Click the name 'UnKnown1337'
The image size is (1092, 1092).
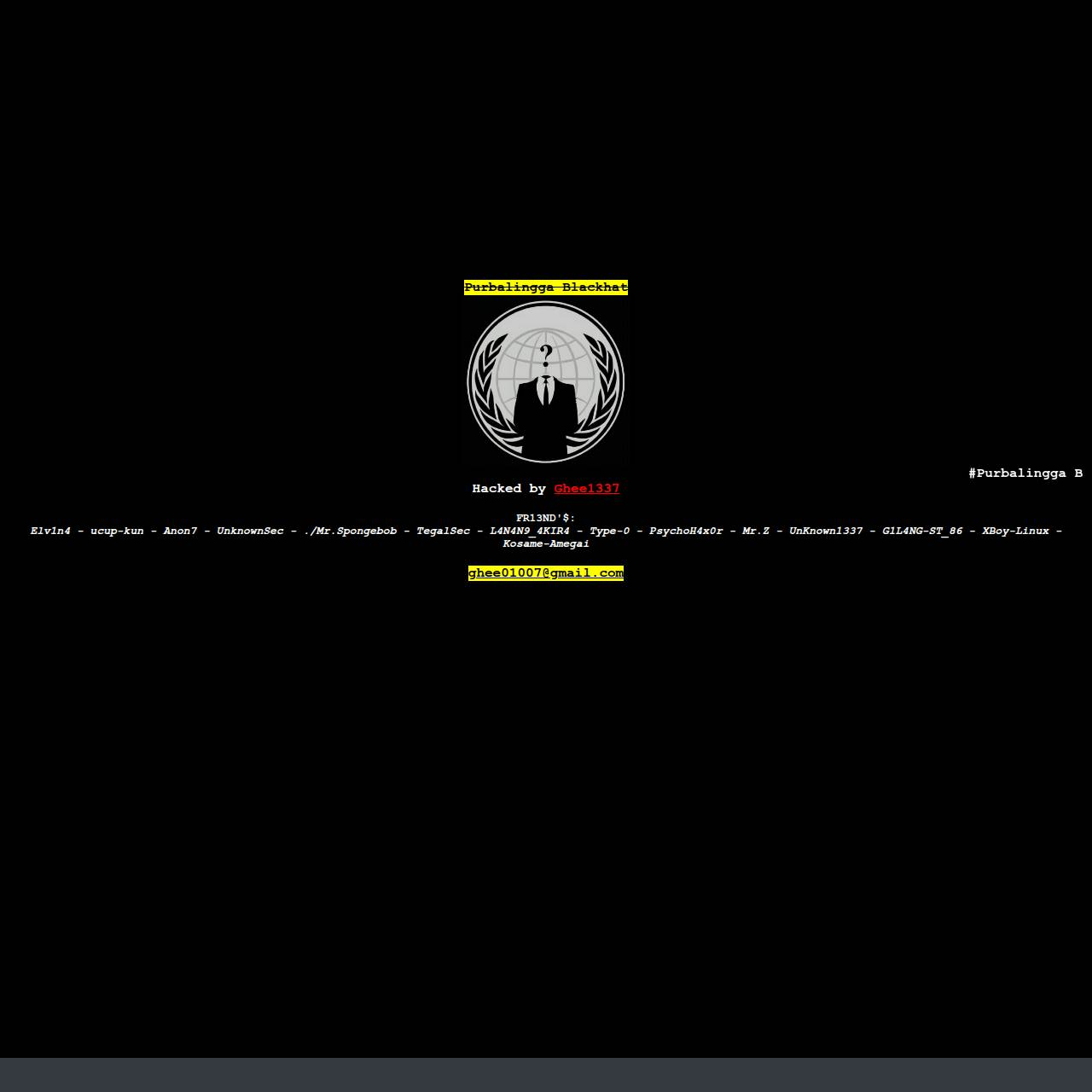826,531
